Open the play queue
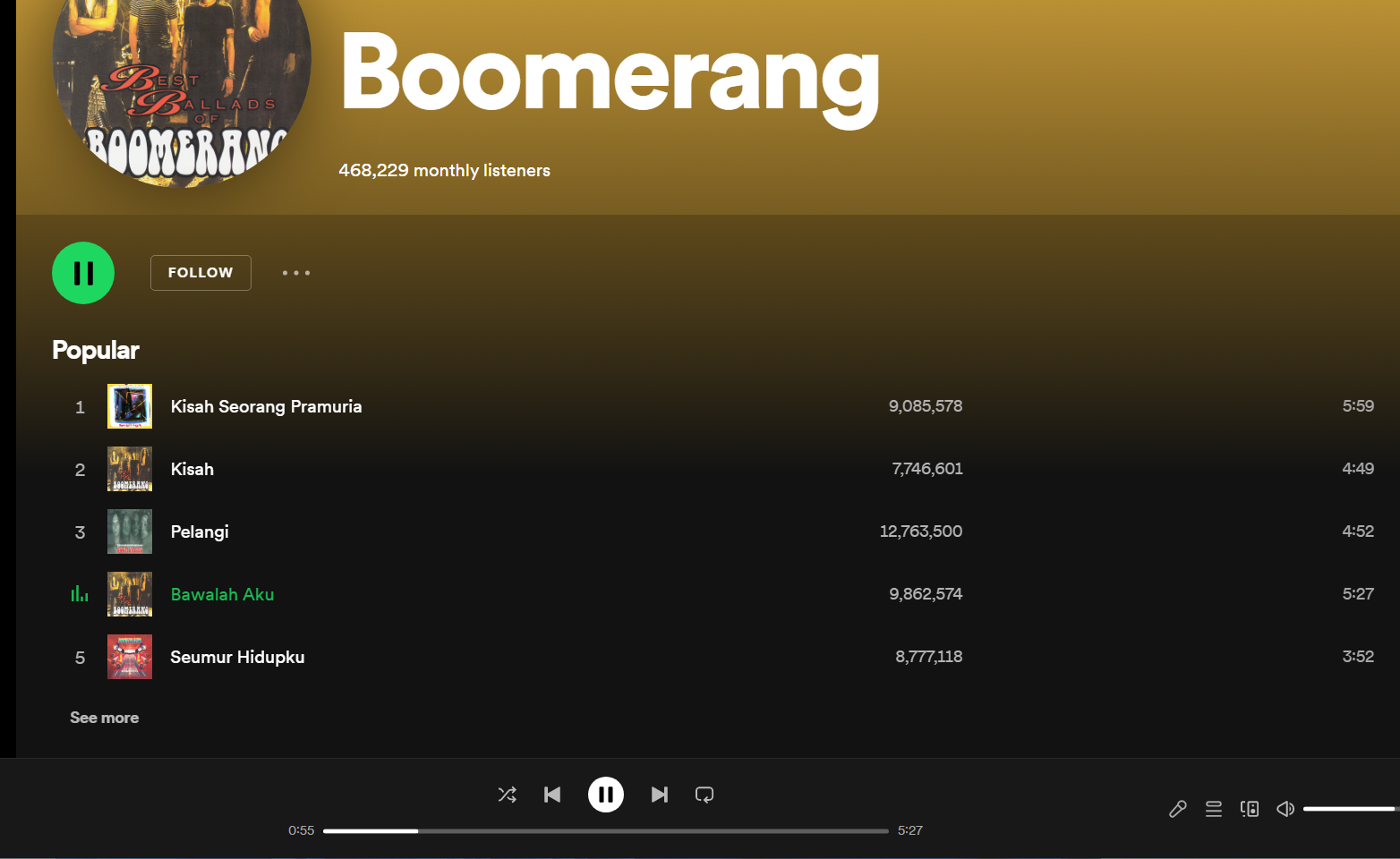Viewport: 1400px width, 859px height. point(1214,809)
